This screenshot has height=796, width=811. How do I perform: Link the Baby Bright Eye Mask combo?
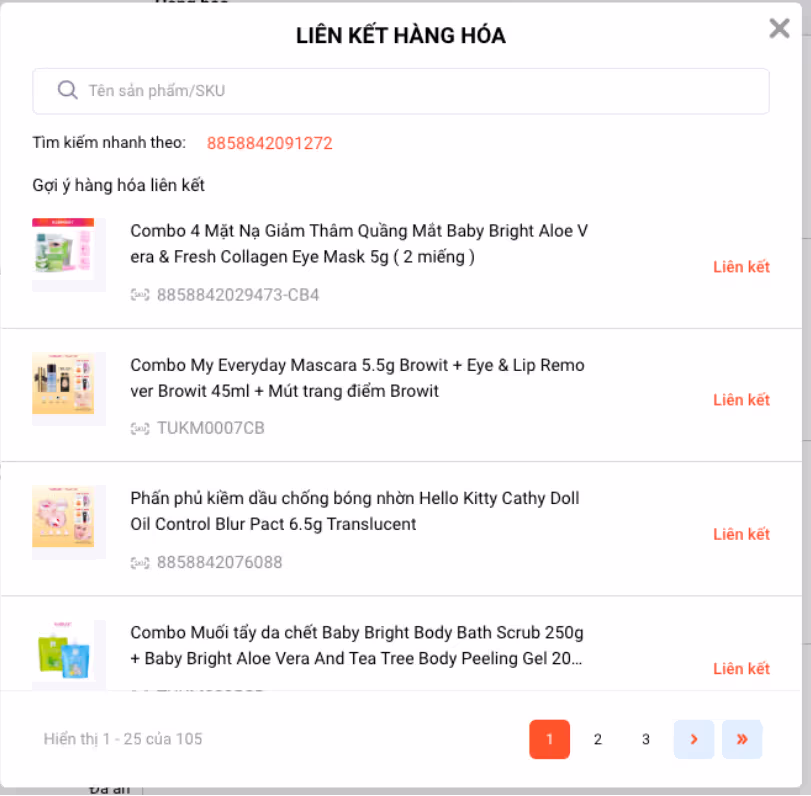point(741,267)
